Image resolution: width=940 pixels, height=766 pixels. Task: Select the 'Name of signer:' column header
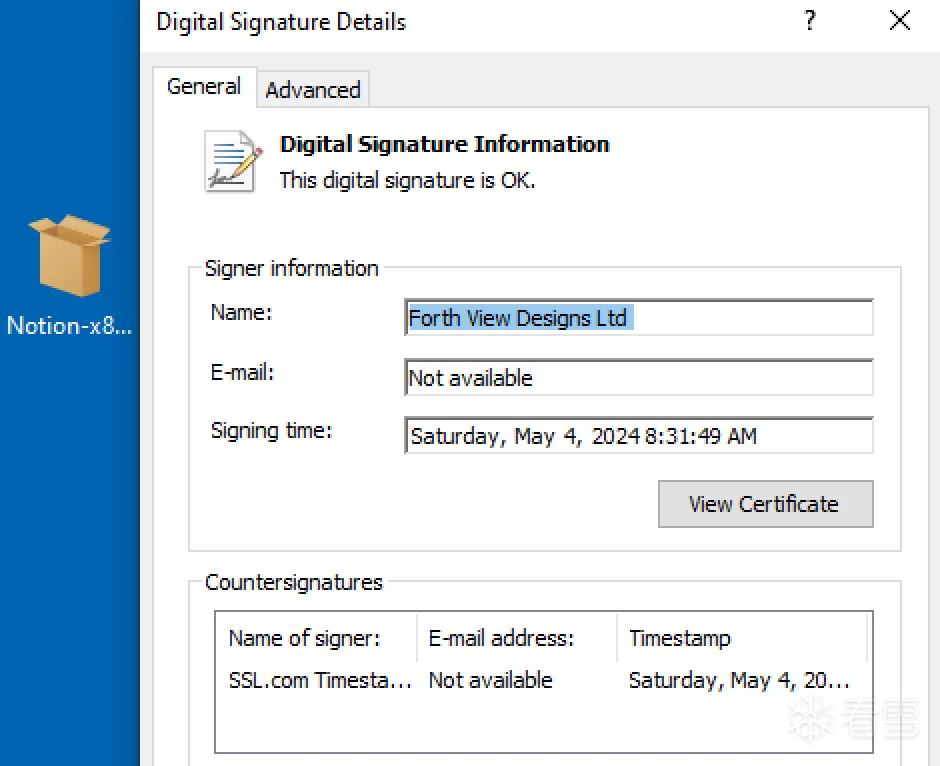pos(315,638)
